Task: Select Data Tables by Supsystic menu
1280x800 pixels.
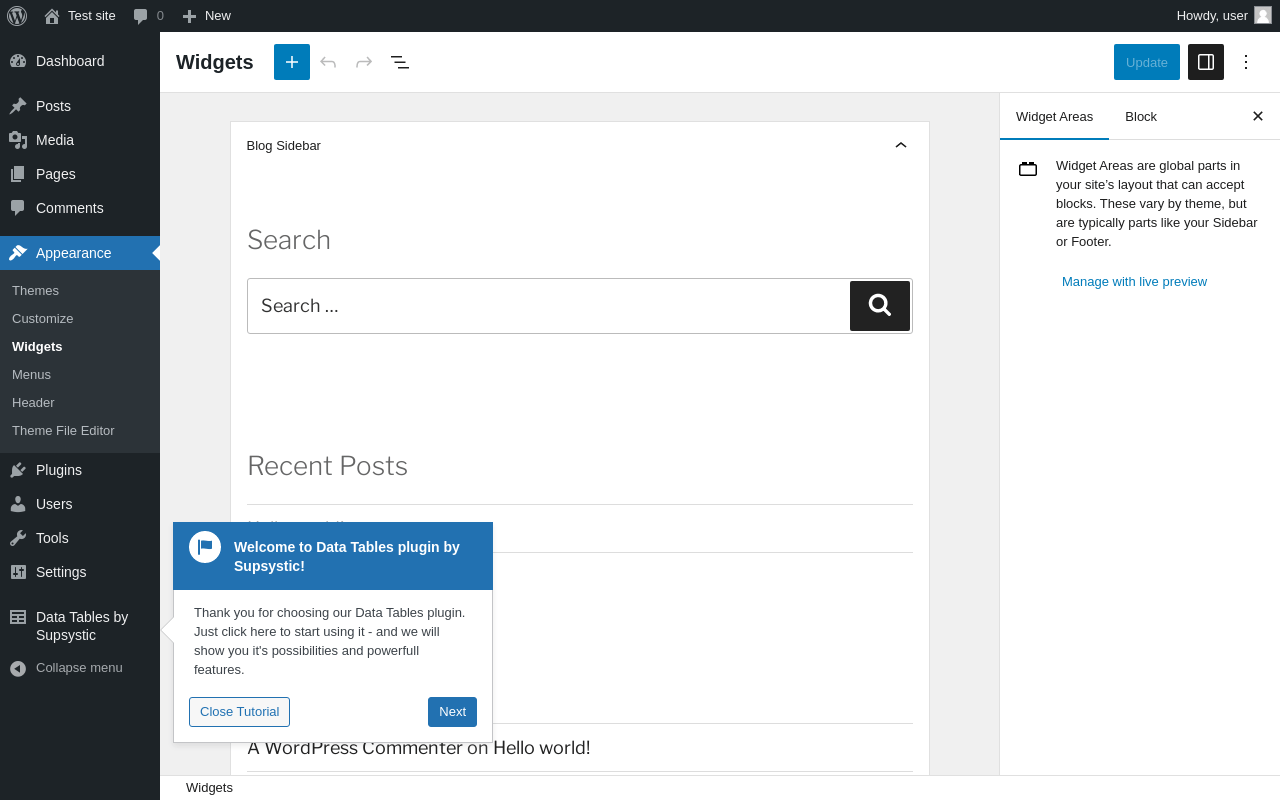Action: tap(80, 626)
